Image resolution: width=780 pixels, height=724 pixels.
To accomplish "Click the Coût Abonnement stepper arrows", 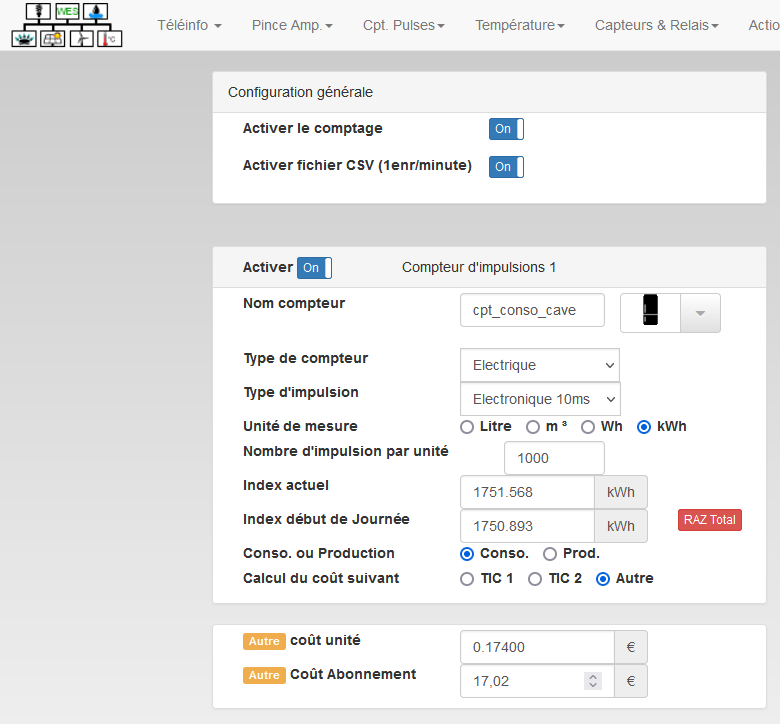I will tap(593, 681).
